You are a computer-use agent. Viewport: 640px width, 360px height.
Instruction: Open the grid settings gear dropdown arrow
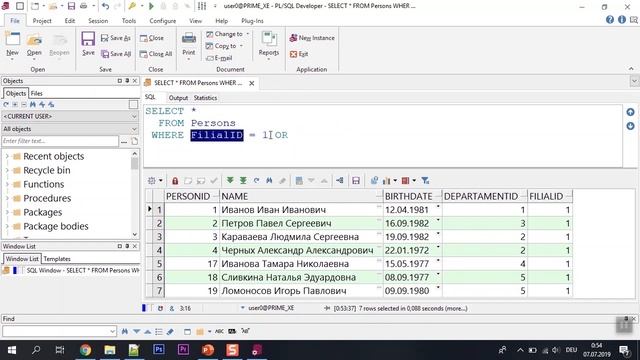coord(161,180)
